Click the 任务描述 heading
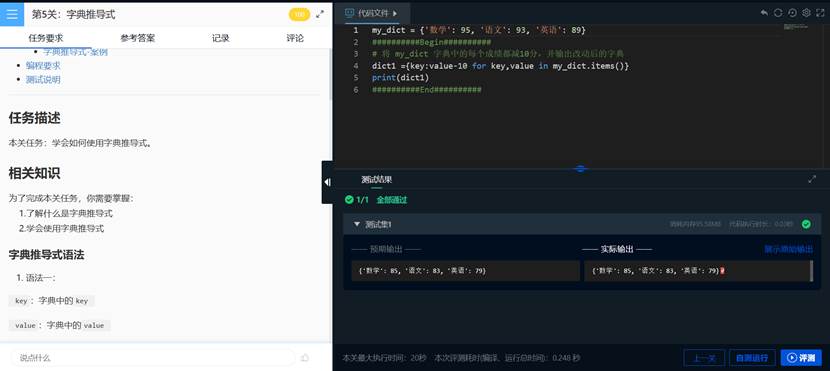830x371 pixels. pyautogui.click(x=34, y=118)
